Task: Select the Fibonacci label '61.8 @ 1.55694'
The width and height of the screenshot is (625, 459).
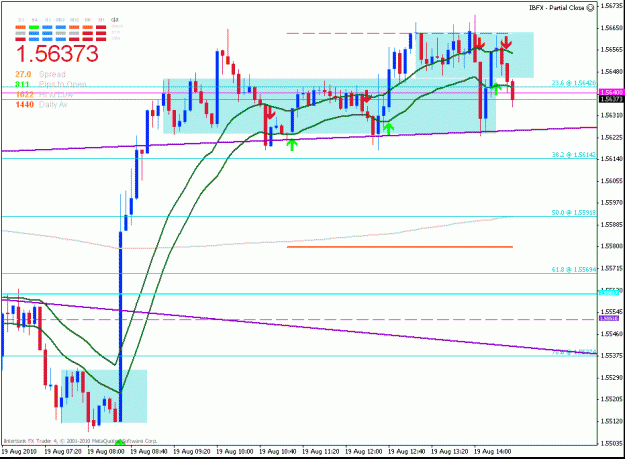Action: pyautogui.click(x=574, y=270)
